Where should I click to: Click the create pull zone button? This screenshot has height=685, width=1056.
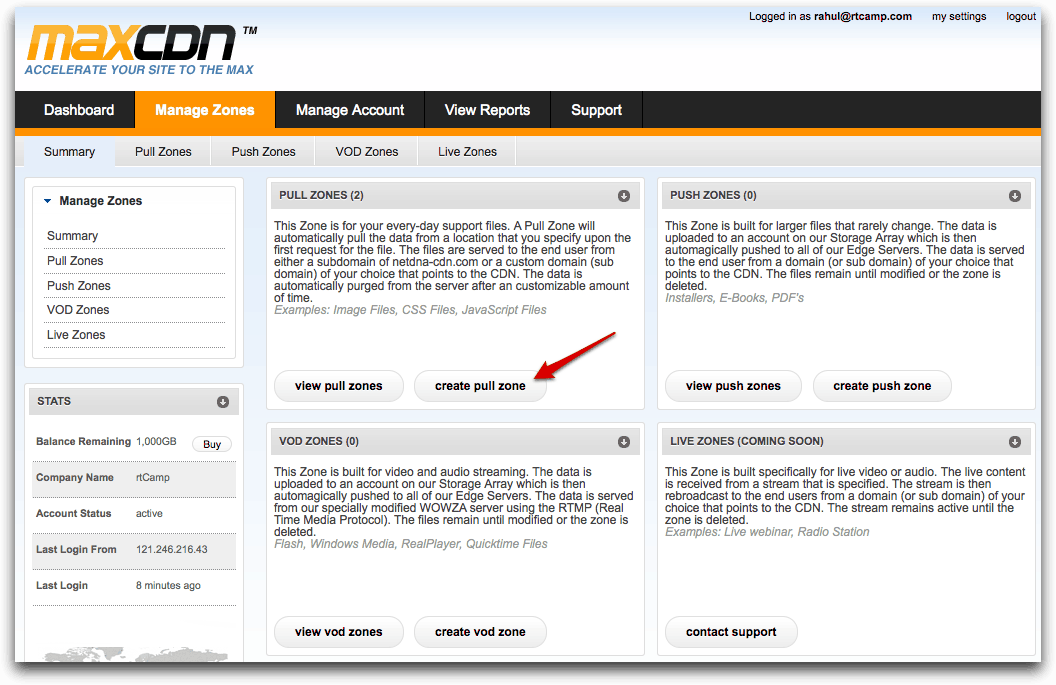480,386
